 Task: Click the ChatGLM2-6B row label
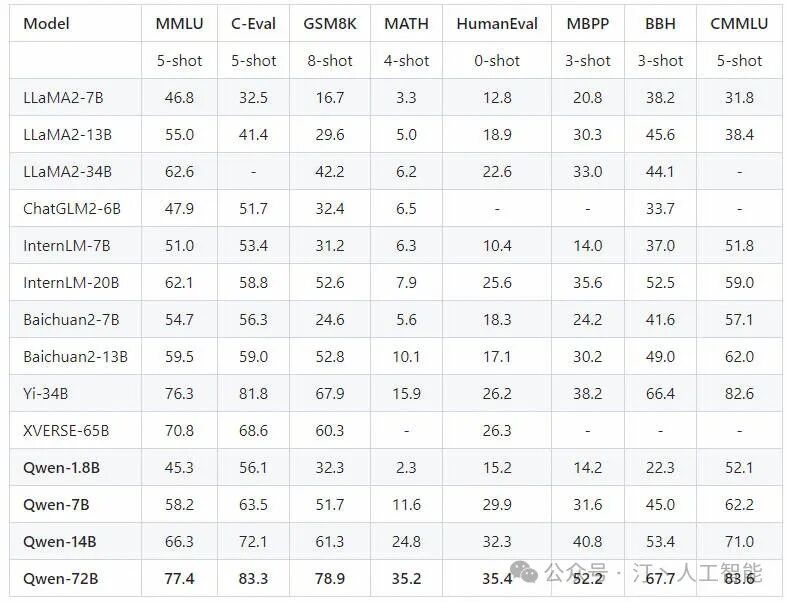point(72,208)
